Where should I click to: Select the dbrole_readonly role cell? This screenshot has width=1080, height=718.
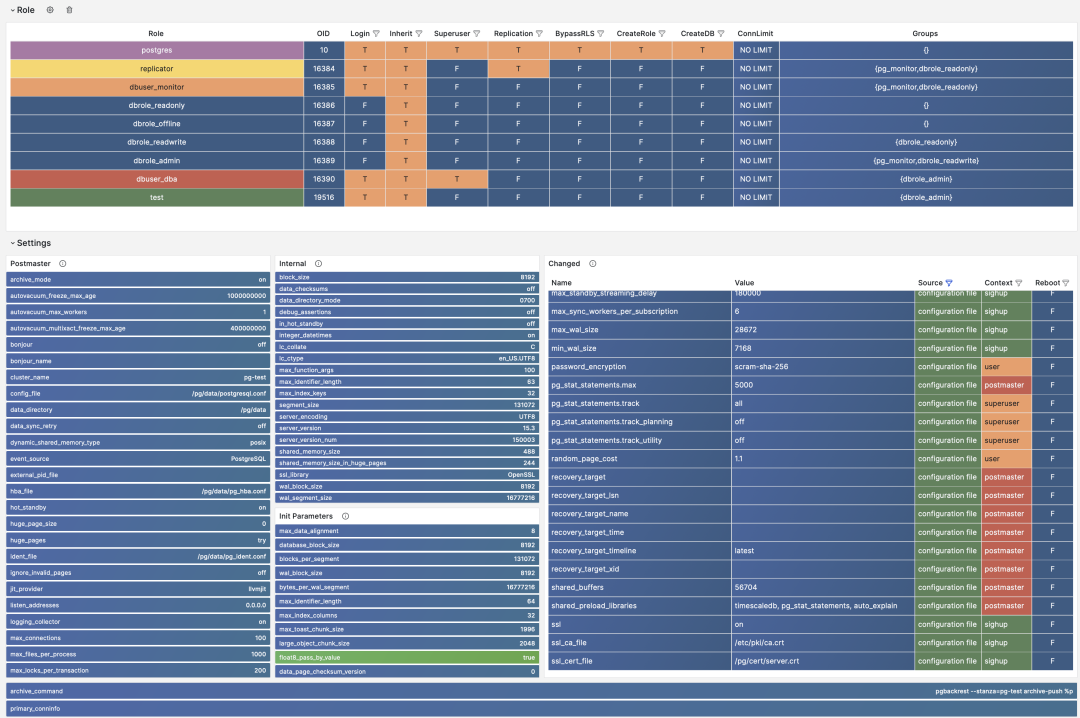[x=156, y=105]
